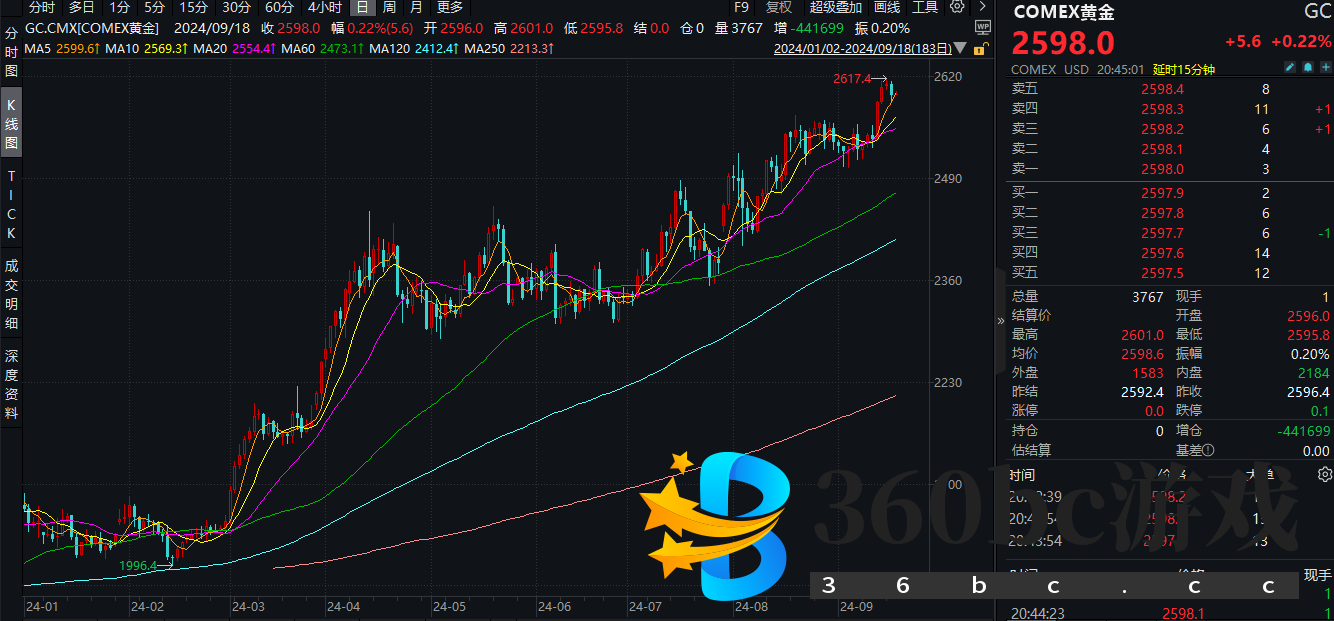Screen dimensions: 1334x621
Task: Open trade detail settings gear icon
Action: point(1324,474)
